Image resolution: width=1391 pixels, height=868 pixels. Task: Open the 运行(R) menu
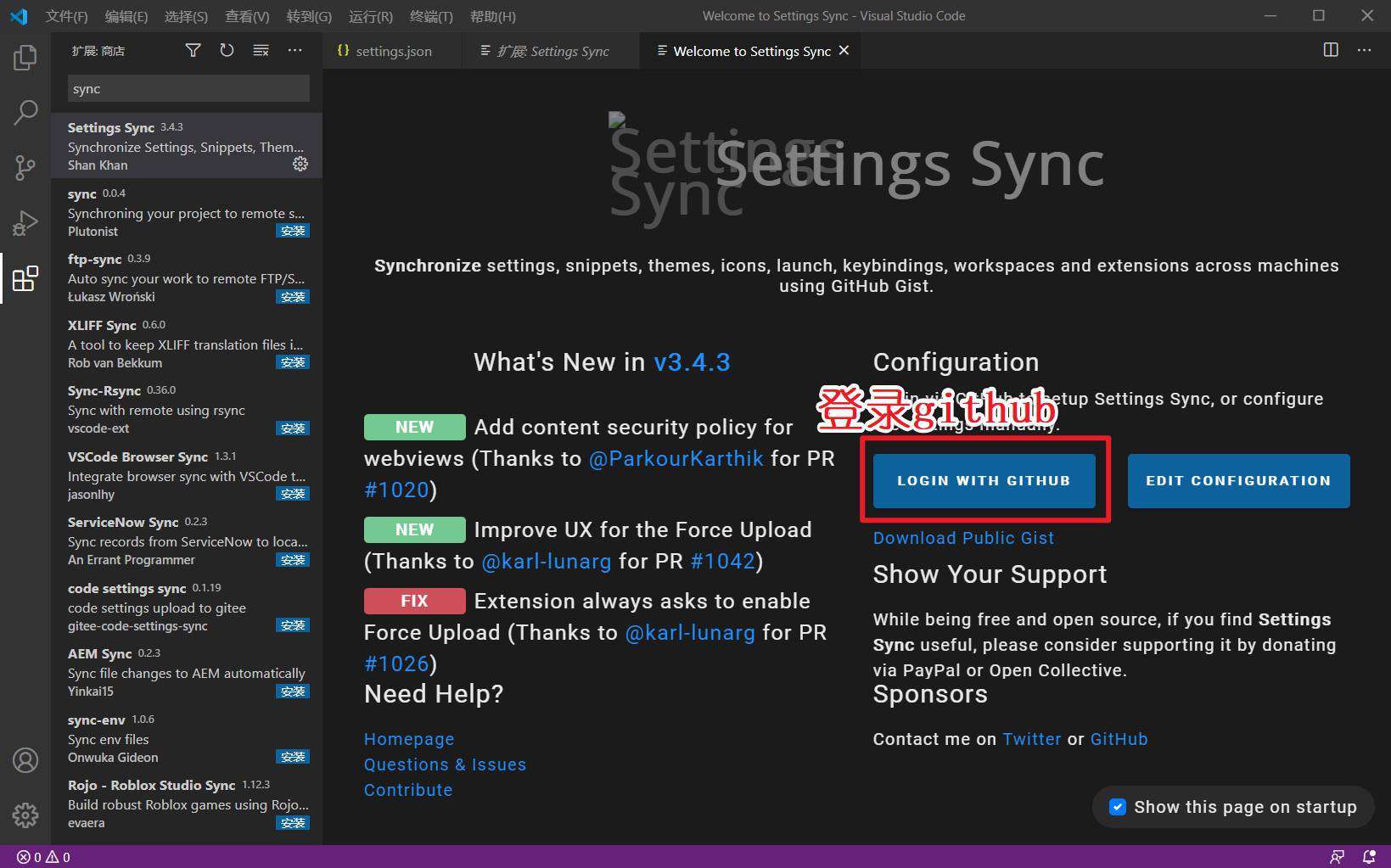371,16
